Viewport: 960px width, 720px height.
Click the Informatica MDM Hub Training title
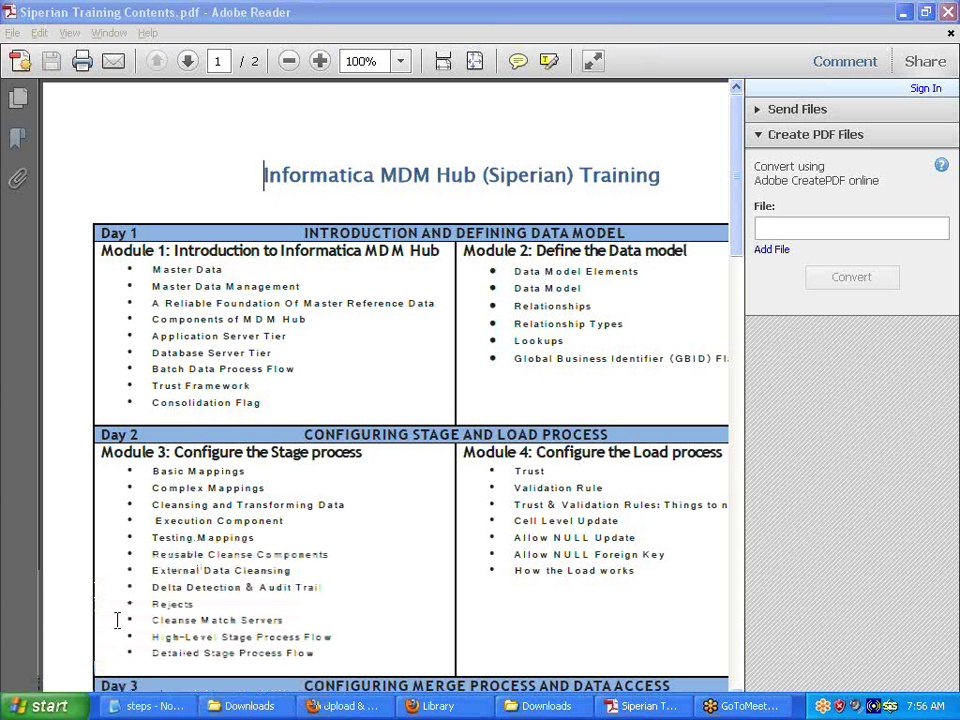[462, 175]
